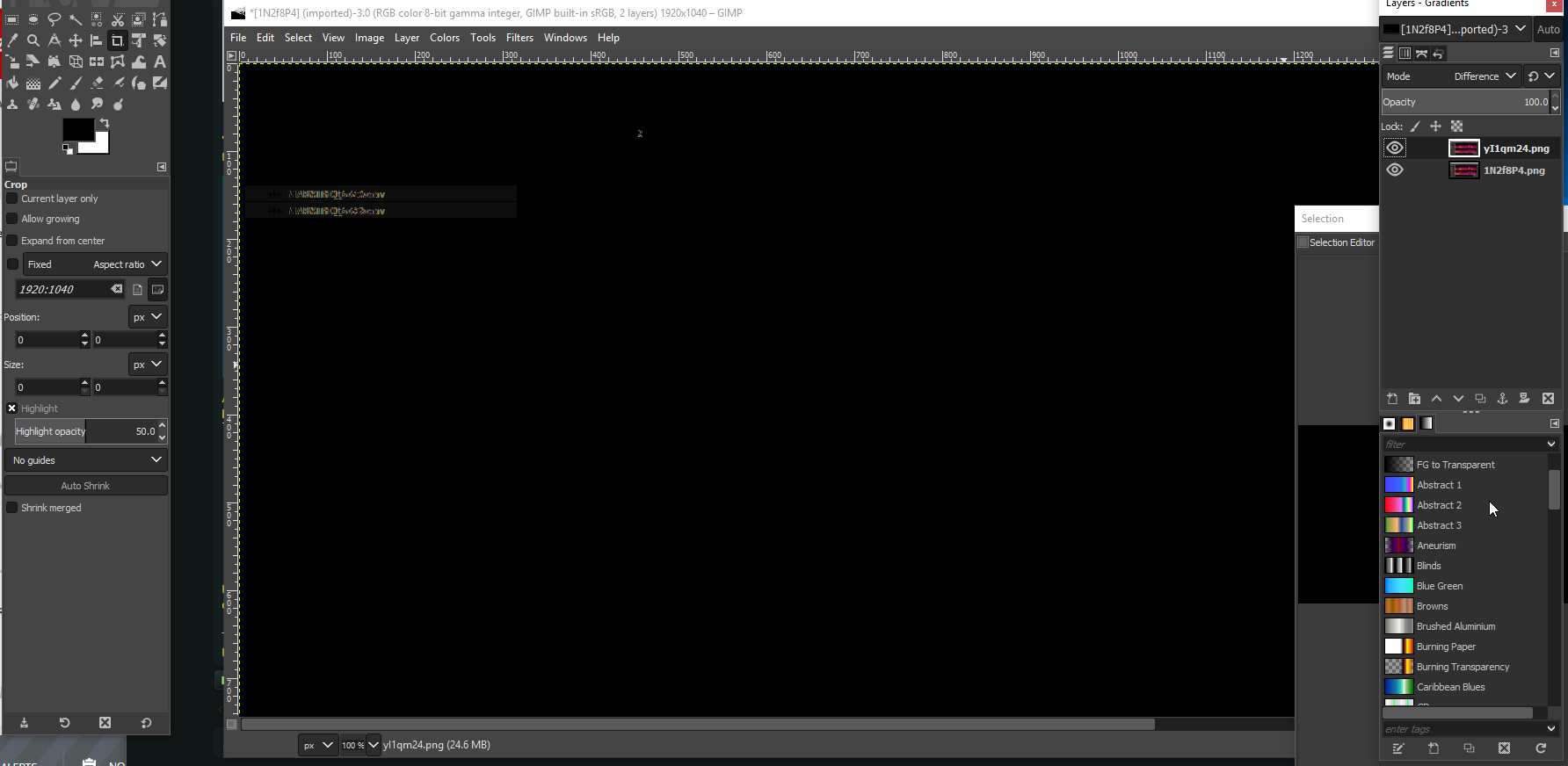Select the Scissors Select tool
The height and width of the screenshot is (766, 1568).
[x=118, y=19]
